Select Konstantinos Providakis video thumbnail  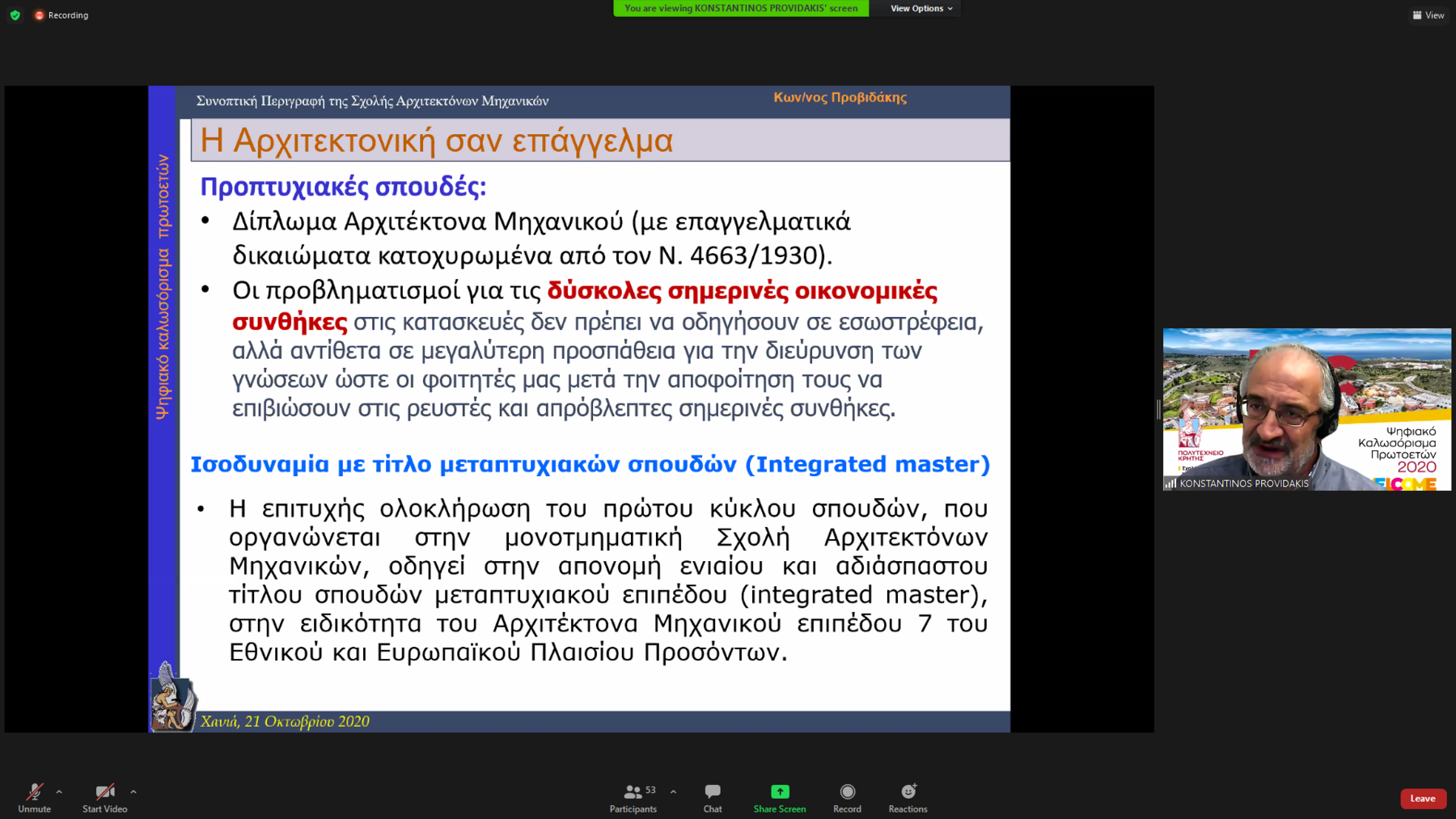[1306, 408]
